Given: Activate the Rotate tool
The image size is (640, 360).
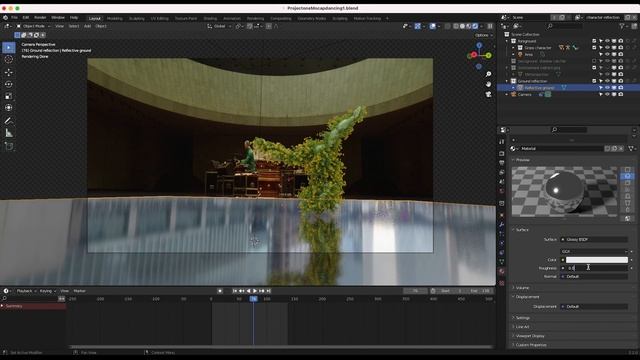Looking at the screenshot, I should [x=9, y=84].
